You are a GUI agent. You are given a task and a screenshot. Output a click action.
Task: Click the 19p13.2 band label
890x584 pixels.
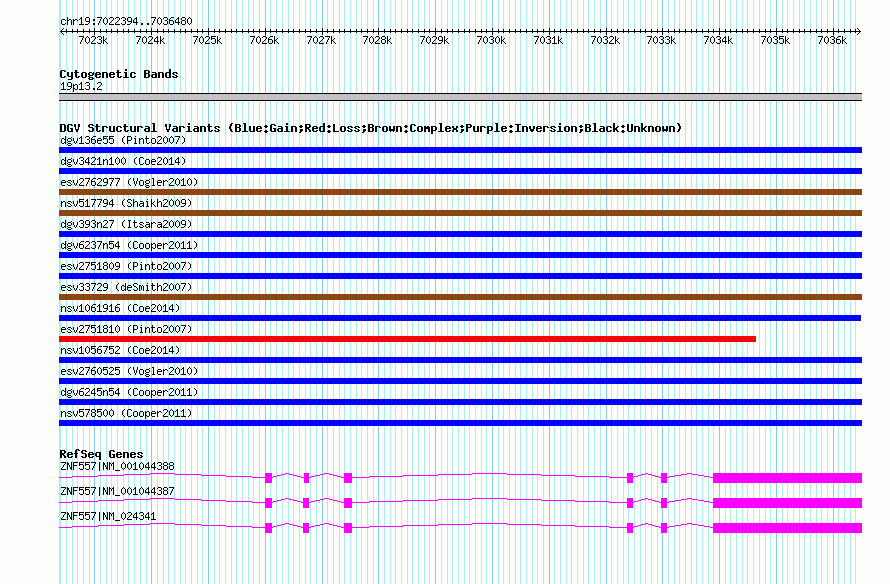(x=81, y=86)
